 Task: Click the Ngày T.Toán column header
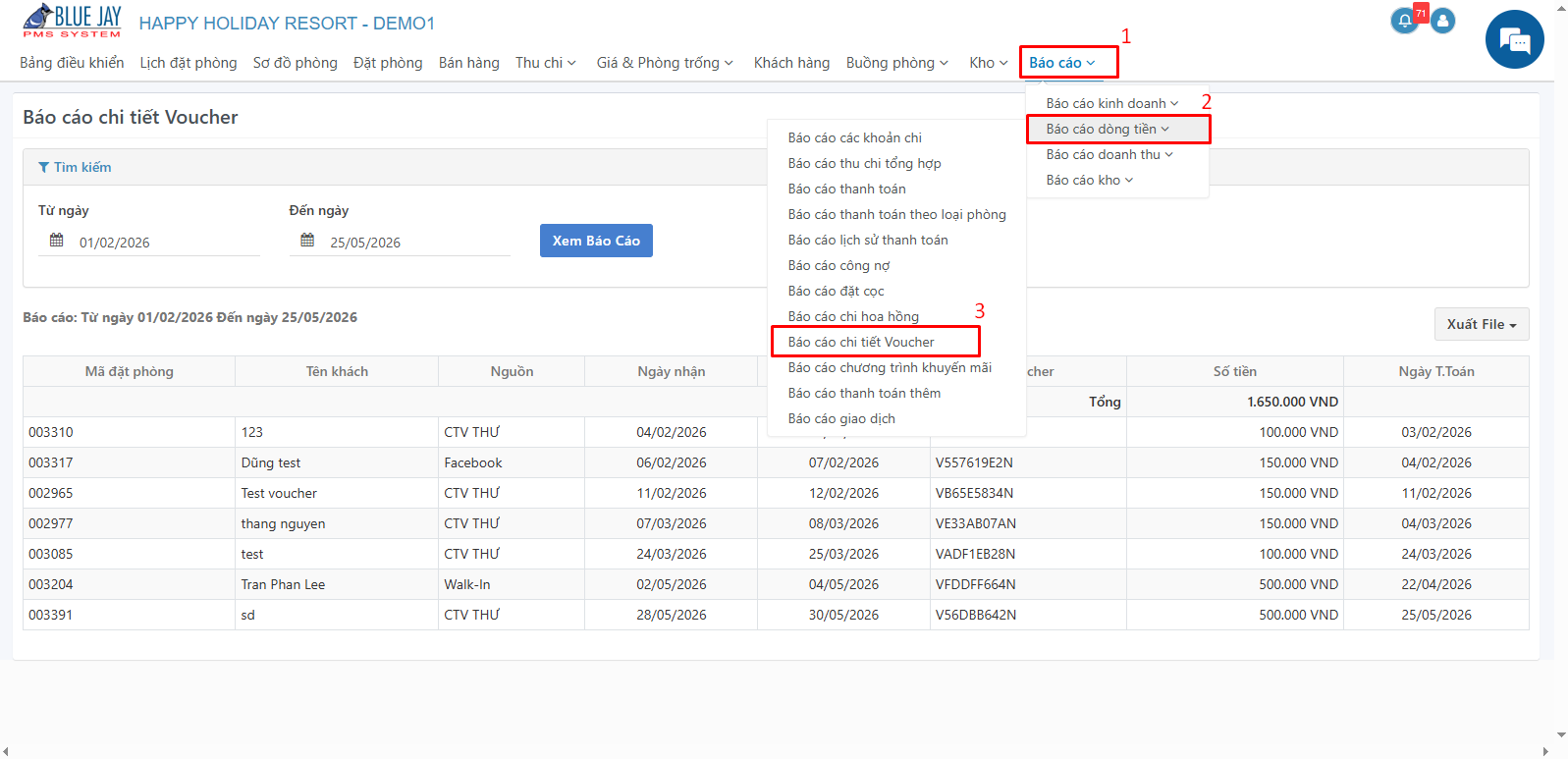(1436, 371)
